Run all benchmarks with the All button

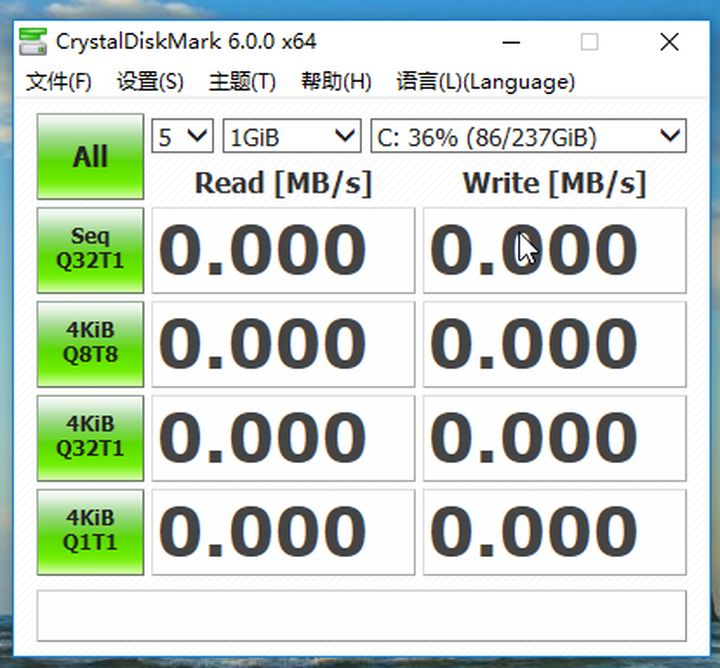click(90, 157)
